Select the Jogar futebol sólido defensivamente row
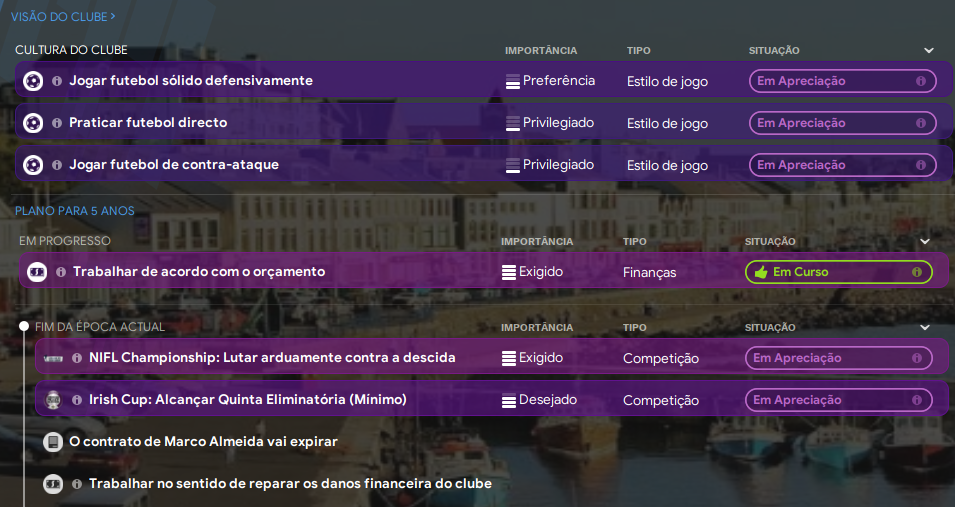The width and height of the screenshot is (955, 507). 484,80
